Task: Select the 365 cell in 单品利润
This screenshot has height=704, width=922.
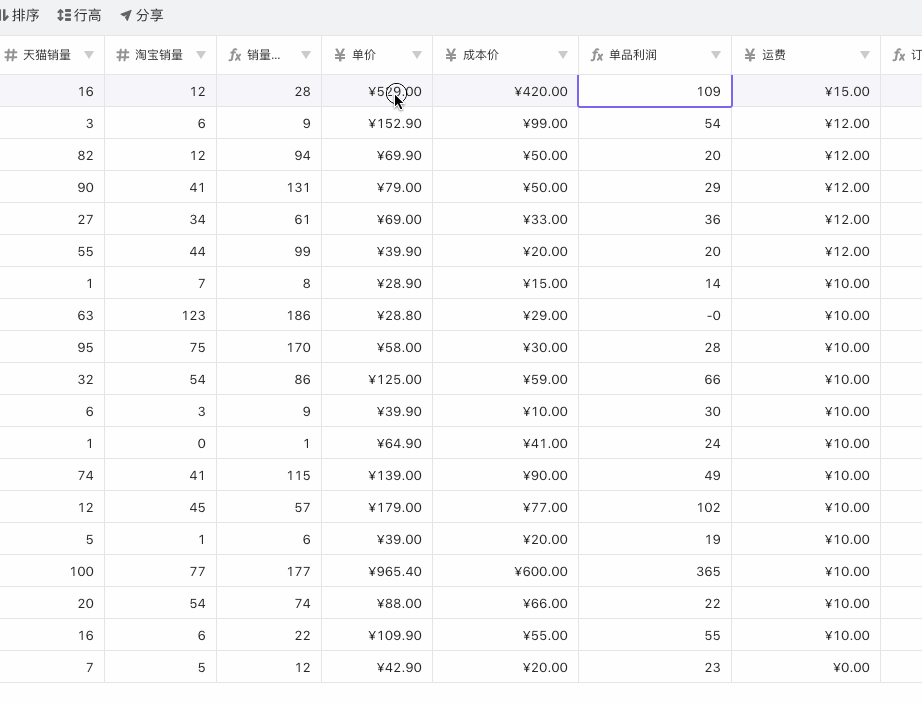Action: [654, 572]
